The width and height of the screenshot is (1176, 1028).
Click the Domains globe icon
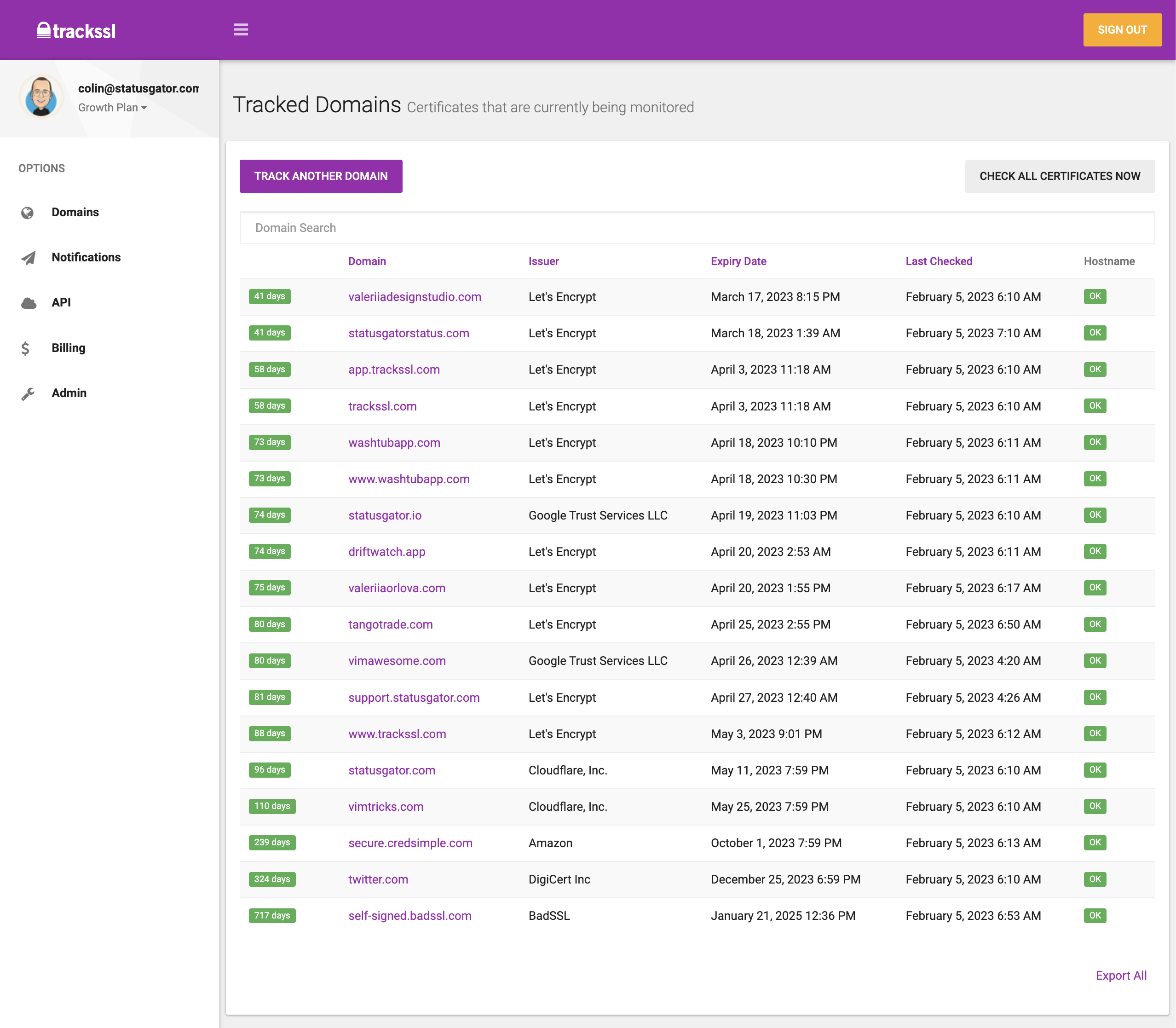coord(27,213)
